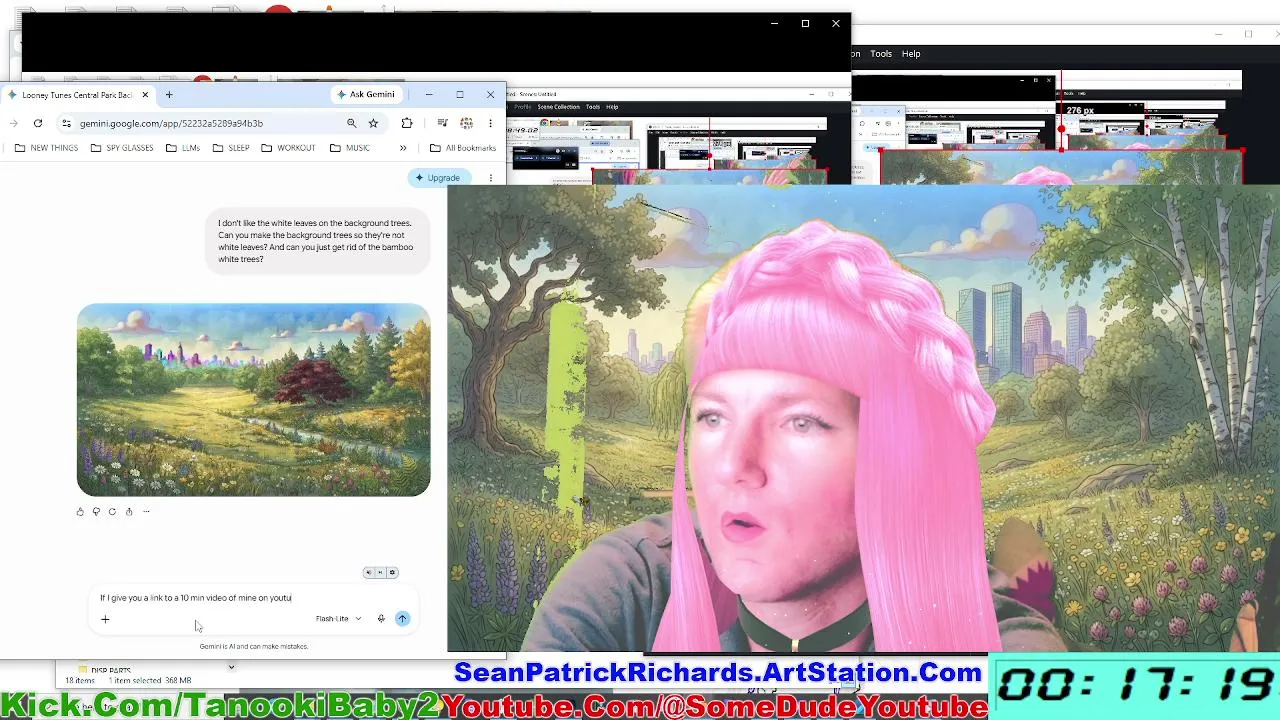
Task: Open the SLEEP bookmark folder
Action: 231,148
